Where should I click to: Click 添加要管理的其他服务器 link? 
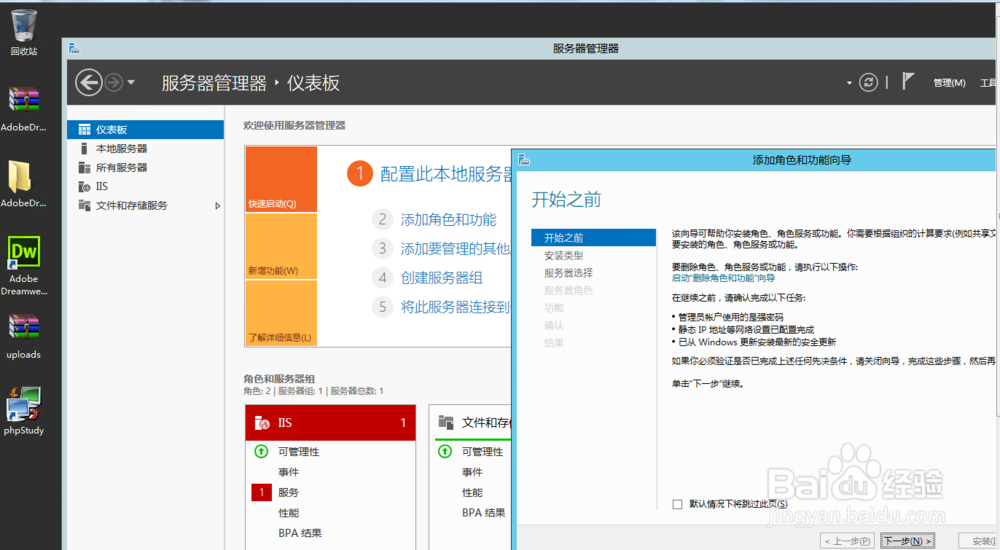pyautogui.click(x=455, y=248)
